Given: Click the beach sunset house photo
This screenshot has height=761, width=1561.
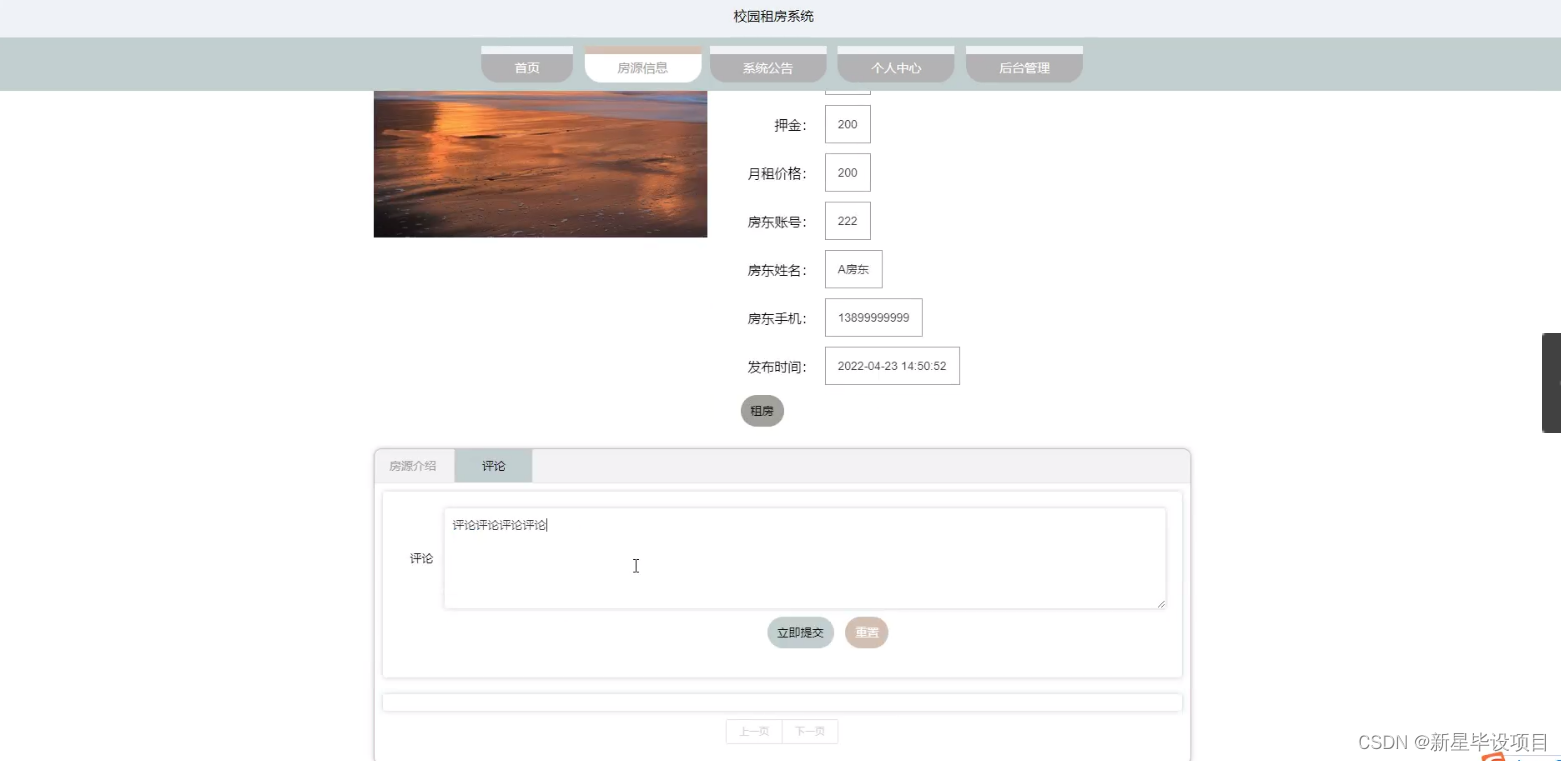Looking at the screenshot, I should (540, 164).
